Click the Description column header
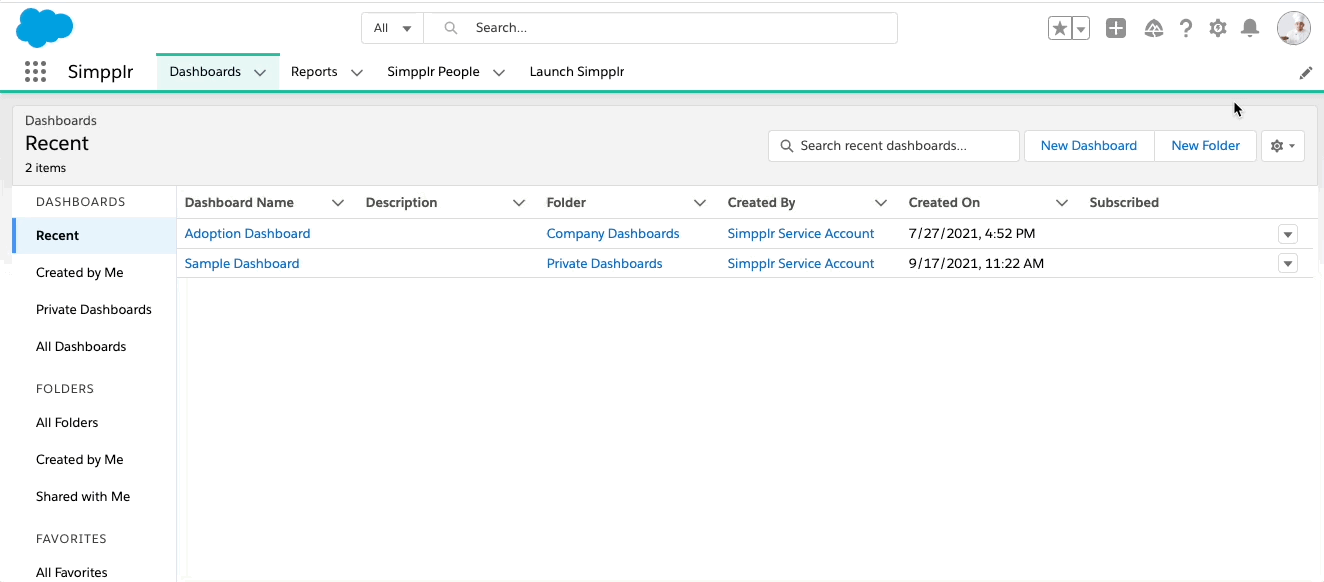The image size is (1324, 582). [401, 203]
